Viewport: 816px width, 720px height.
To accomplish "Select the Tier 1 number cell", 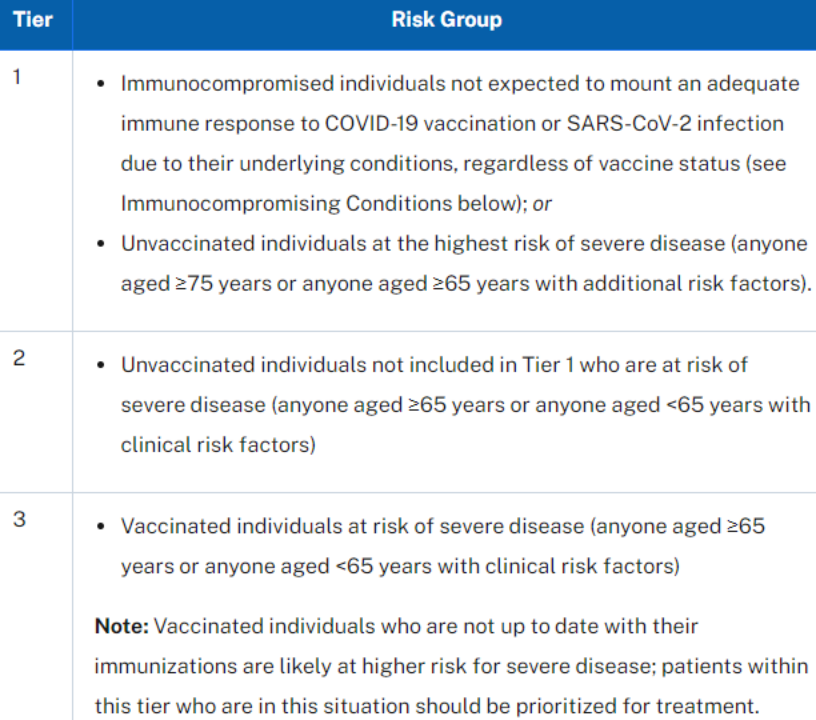I will coord(18,76).
